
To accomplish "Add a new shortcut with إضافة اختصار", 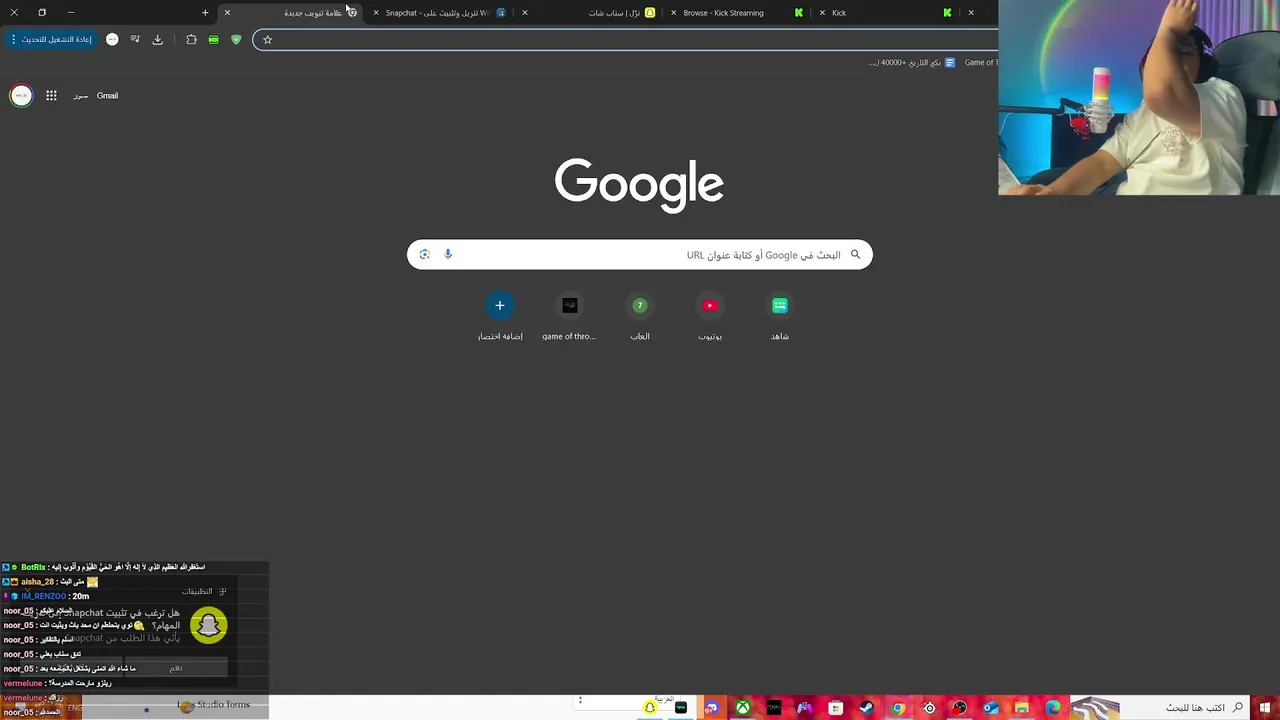I will pyautogui.click(x=500, y=316).
